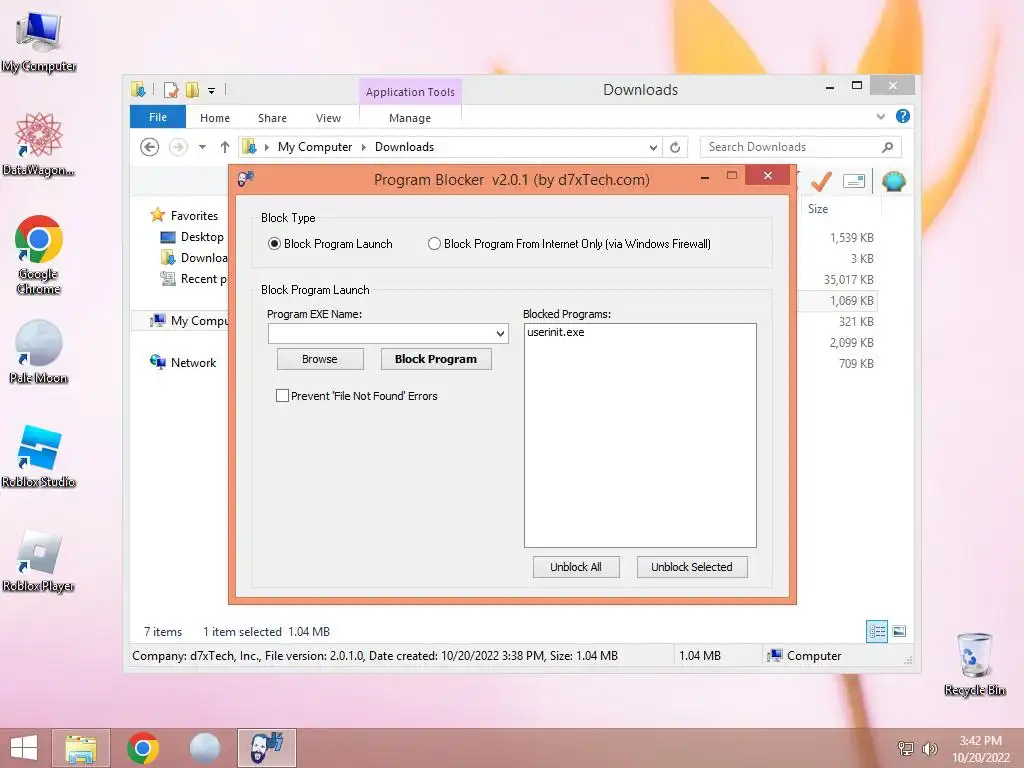
Task: Switch to Large icons view in status bar
Action: pyautogui.click(x=899, y=631)
